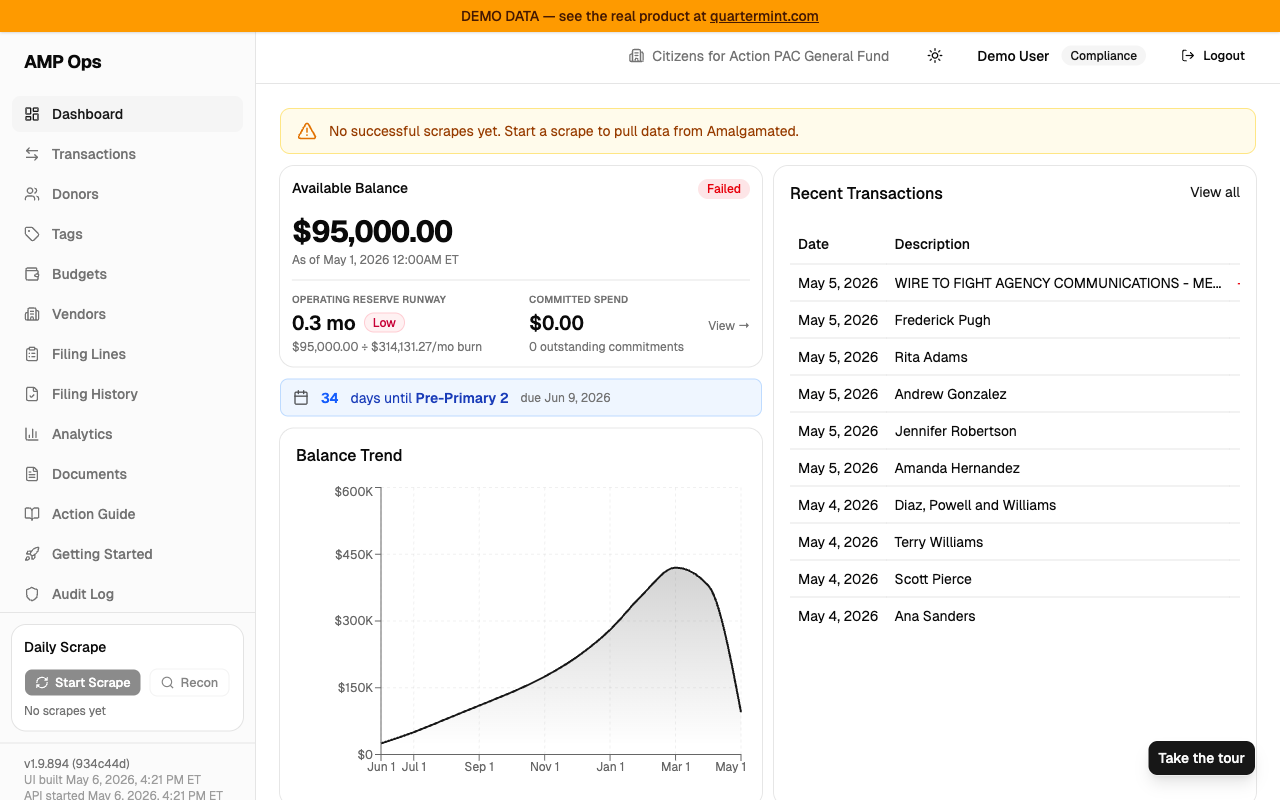Select the Jennifer Robertson transaction
This screenshot has width=1280, height=800.
(x=1015, y=431)
